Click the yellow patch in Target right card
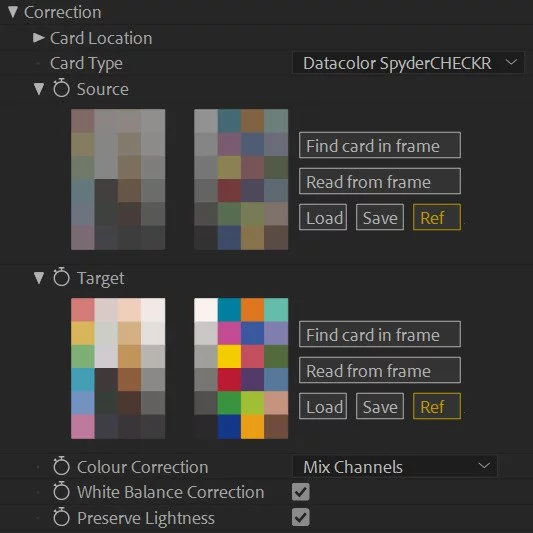The width and height of the screenshot is (533, 533). point(229,356)
